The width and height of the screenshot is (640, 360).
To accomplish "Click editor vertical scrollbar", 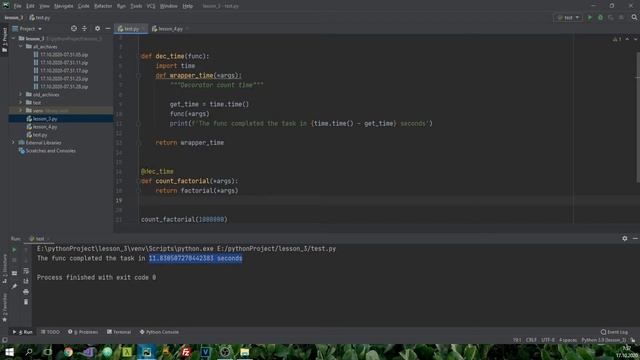I will point(638,118).
